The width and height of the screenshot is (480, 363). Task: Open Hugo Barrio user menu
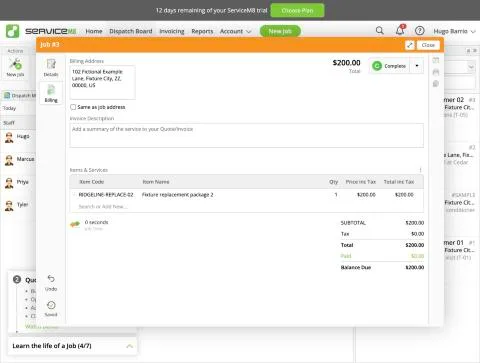click(454, 31)
